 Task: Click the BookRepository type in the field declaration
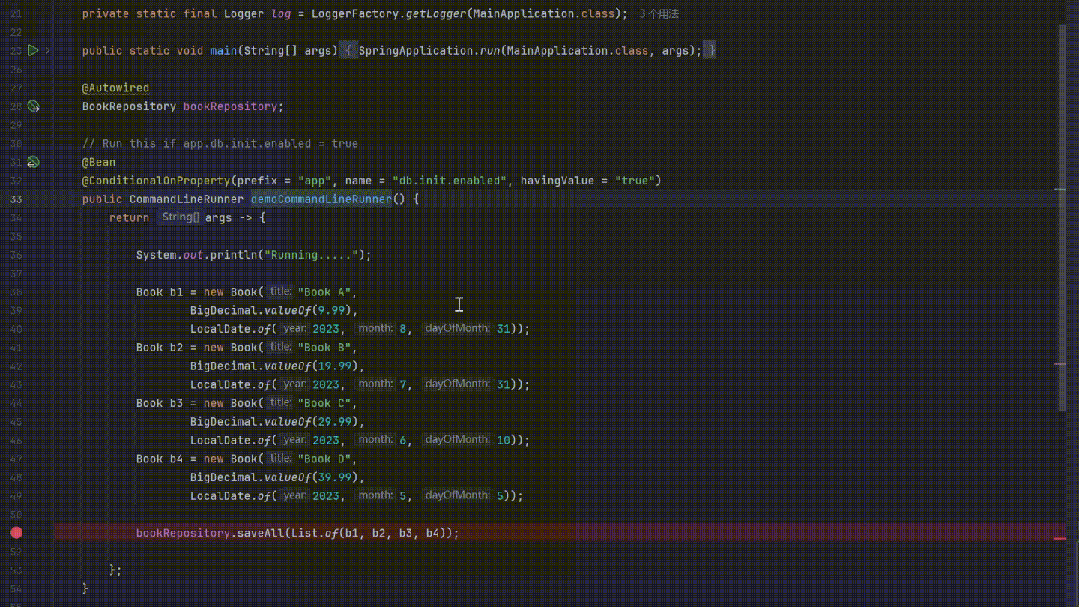pyautogui.click(x=129, y=107)
